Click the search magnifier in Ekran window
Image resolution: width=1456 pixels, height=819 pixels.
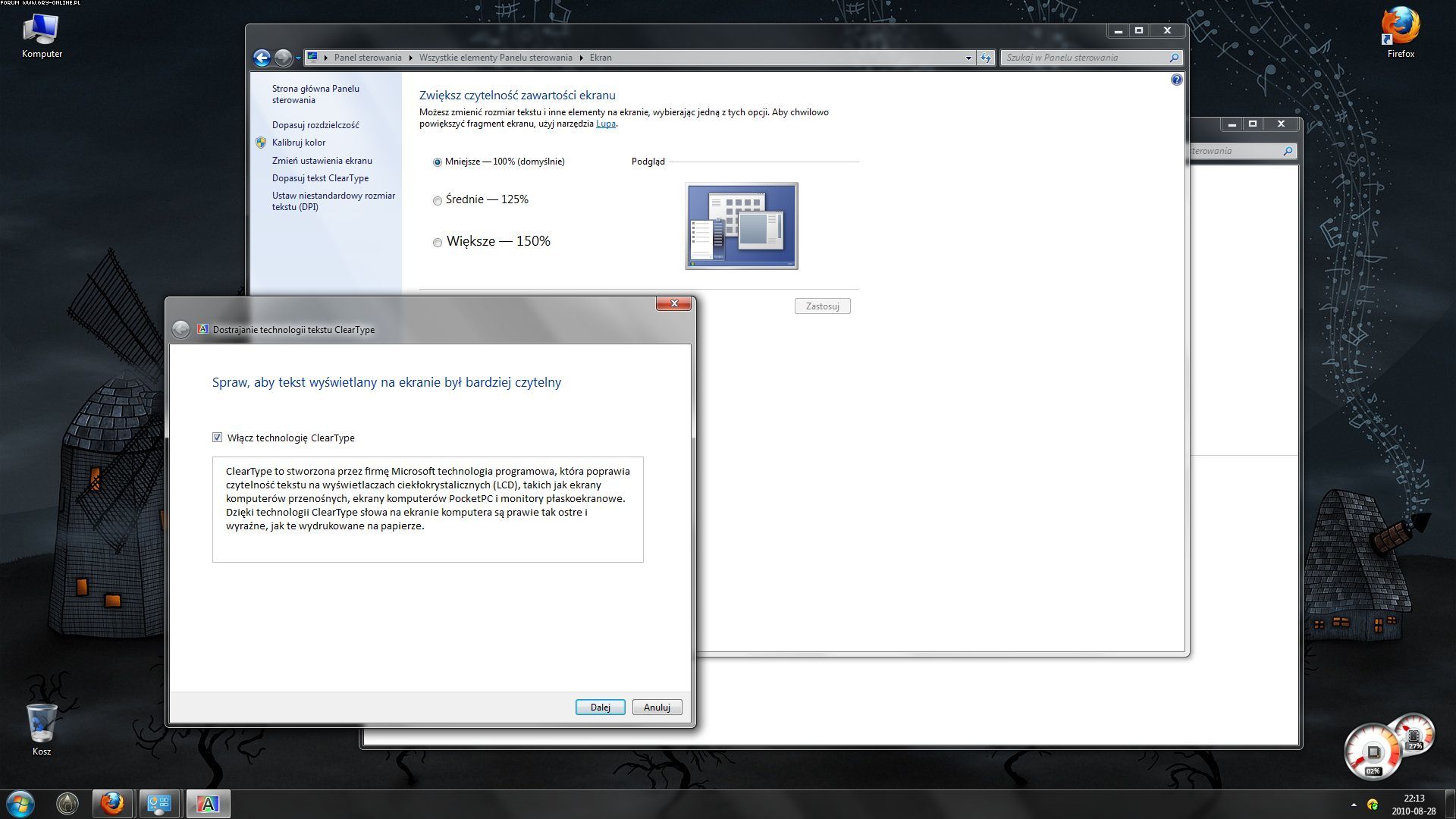point(1174,58)
